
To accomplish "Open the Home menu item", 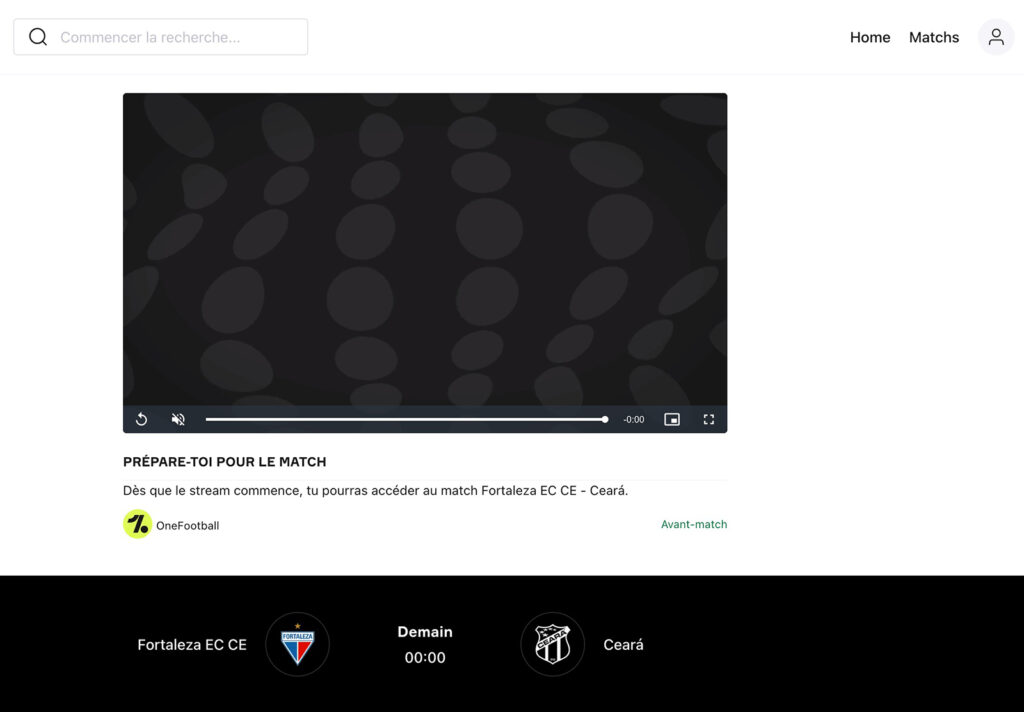I will pyautogui.click(x=870, y=37).
